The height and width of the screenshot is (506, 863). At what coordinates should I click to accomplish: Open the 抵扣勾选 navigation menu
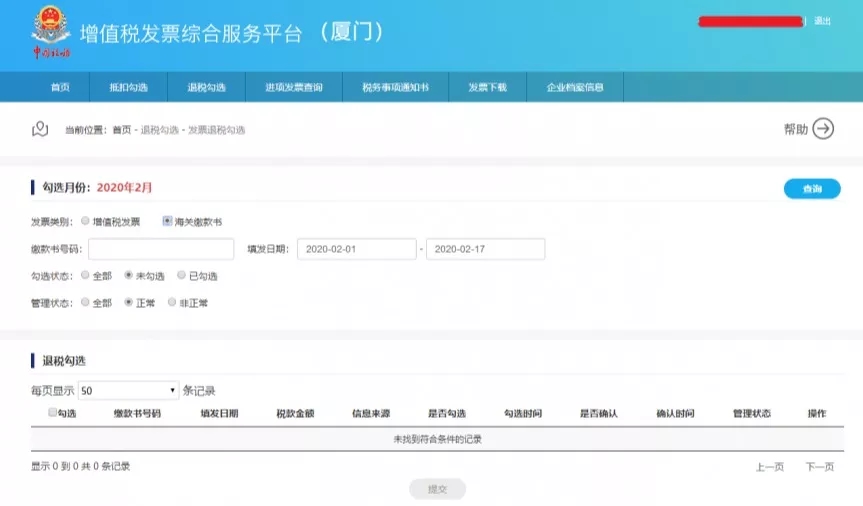[x=128, y=88]
